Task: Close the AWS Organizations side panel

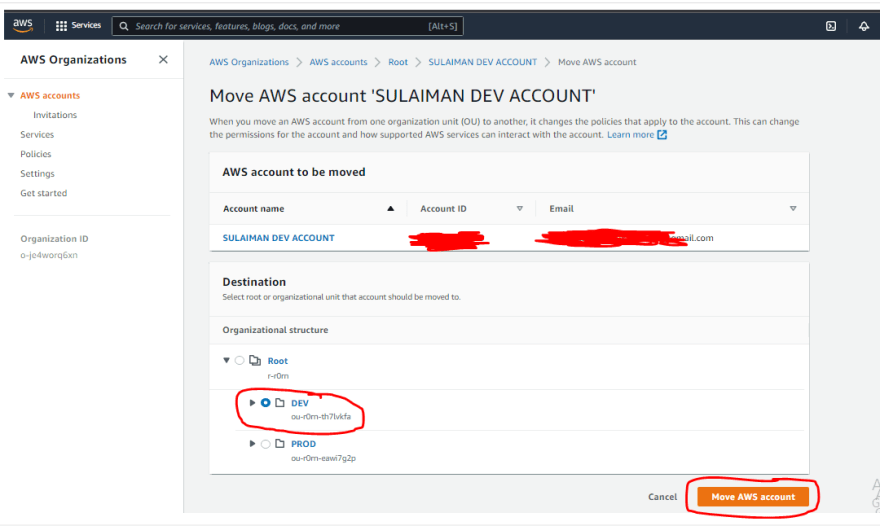Action: pos(163,60)
